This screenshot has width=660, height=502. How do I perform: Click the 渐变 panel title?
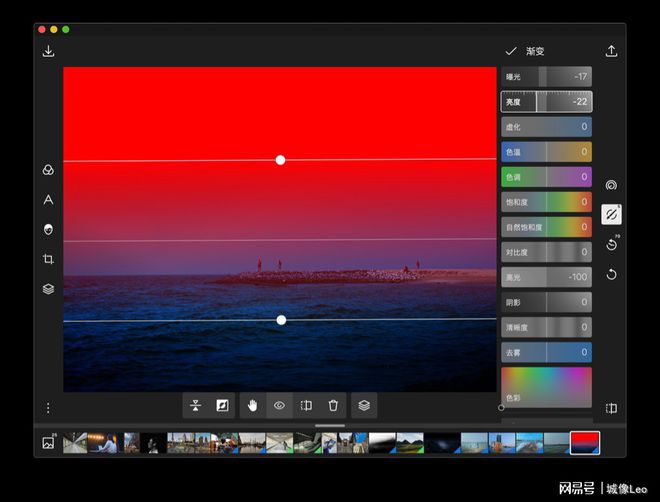pos(535,51)
